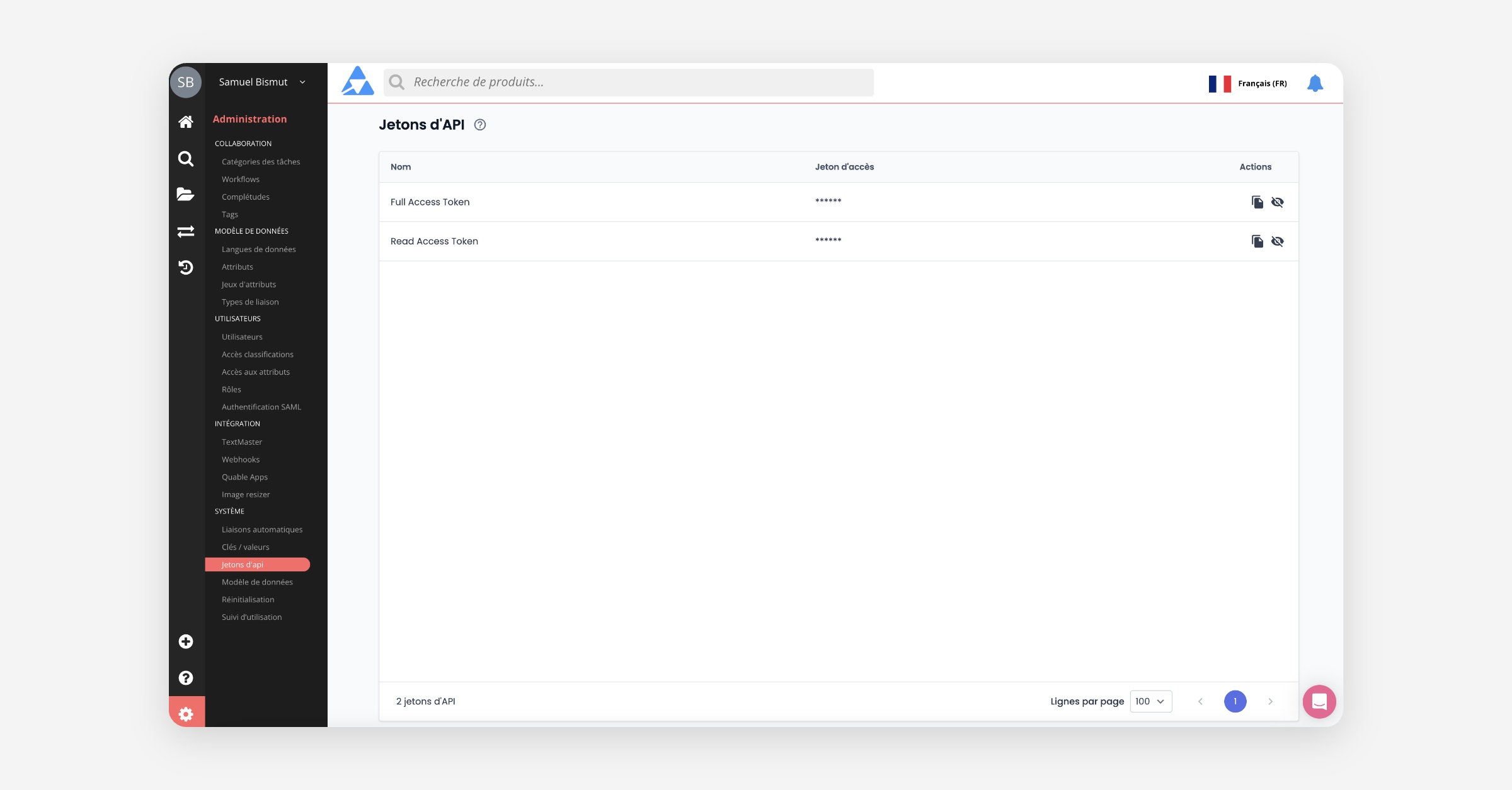
Task: Open Catégories des tâches entry
Action: [261, 161]
